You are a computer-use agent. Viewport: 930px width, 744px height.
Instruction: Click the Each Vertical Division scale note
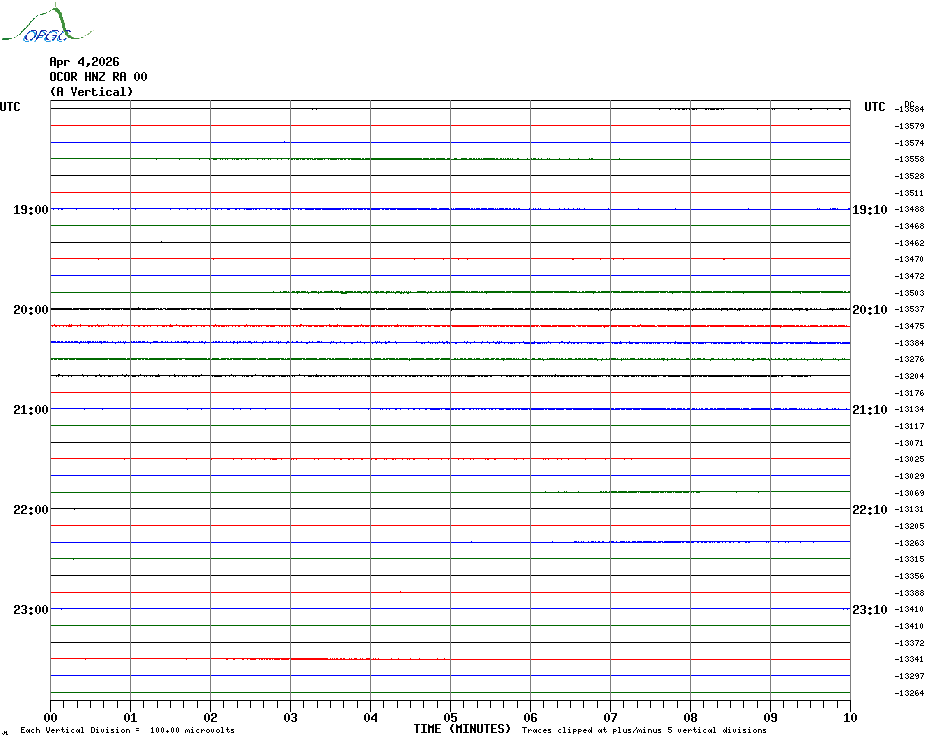[127, 730]
